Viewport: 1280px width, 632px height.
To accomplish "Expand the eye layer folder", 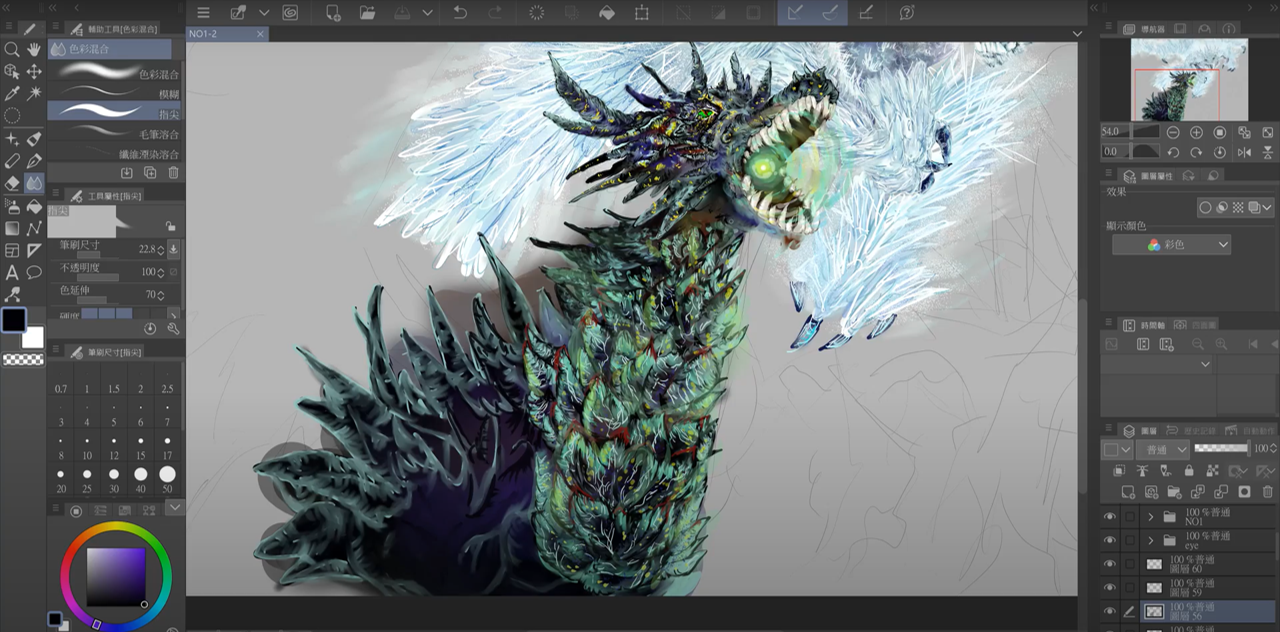I will [x=1151, y=540].
